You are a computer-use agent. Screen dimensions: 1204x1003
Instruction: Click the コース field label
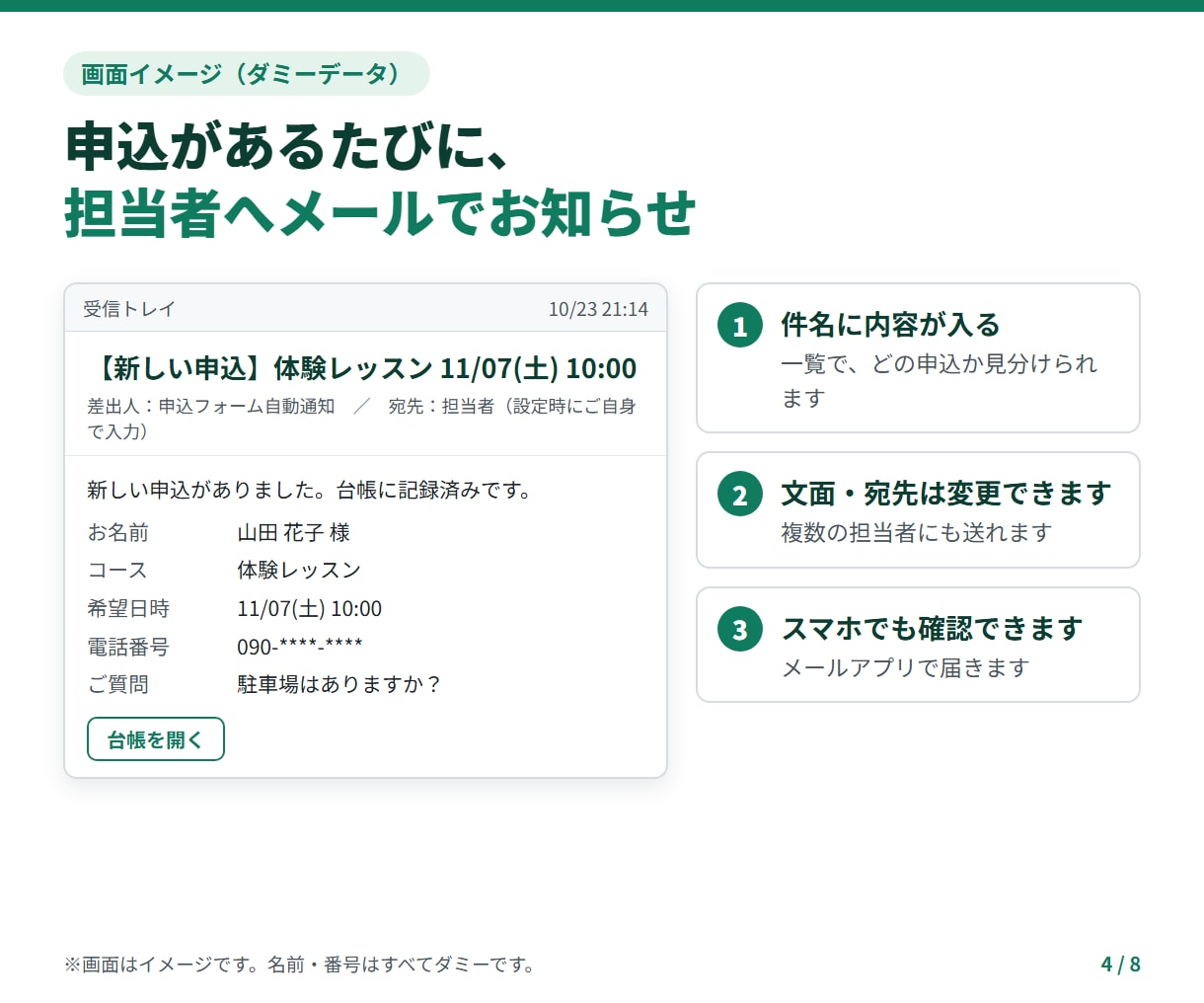[117, 571]
